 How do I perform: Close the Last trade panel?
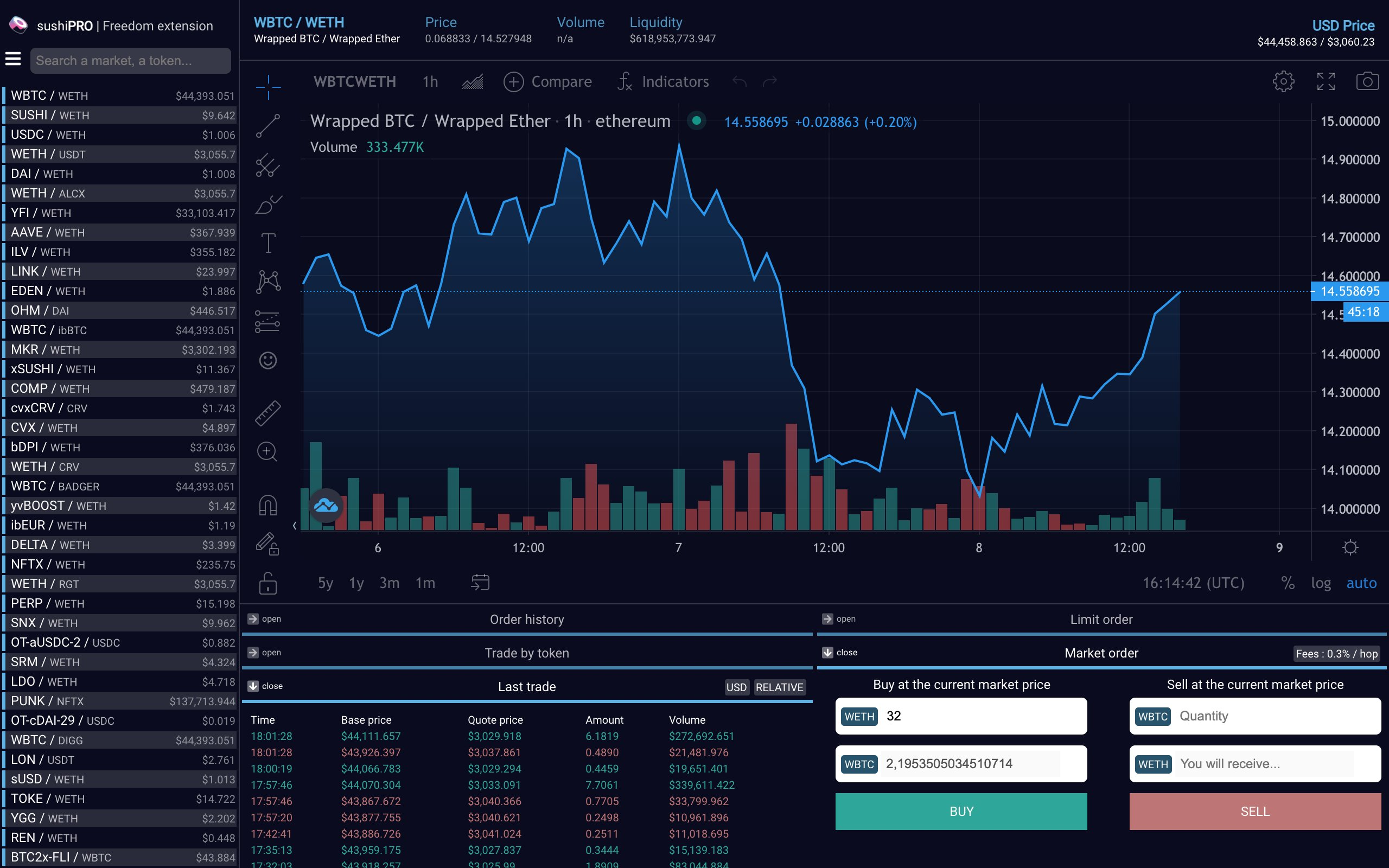tap(265, 686)
